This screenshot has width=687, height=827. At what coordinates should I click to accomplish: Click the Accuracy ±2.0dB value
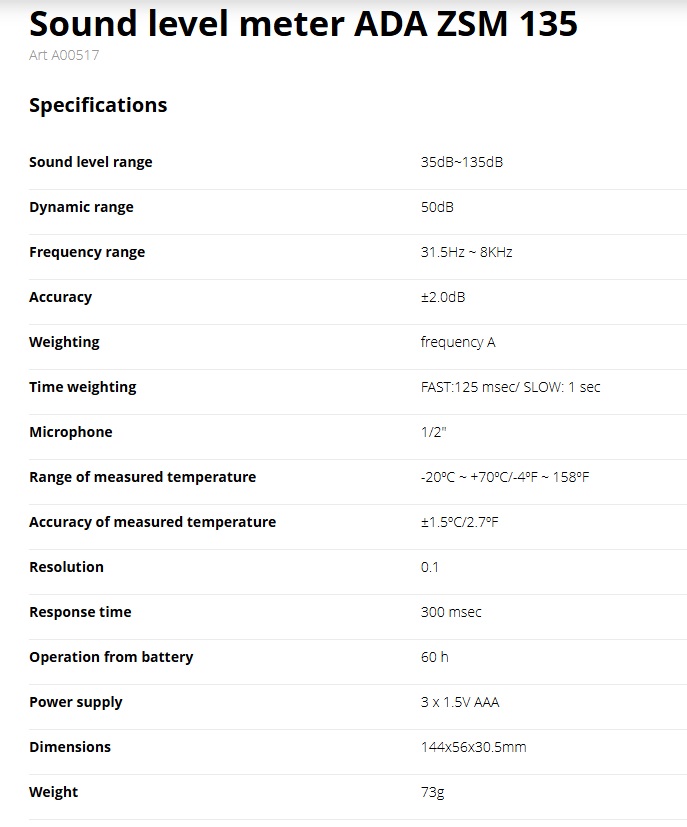(x=442, y=297)
